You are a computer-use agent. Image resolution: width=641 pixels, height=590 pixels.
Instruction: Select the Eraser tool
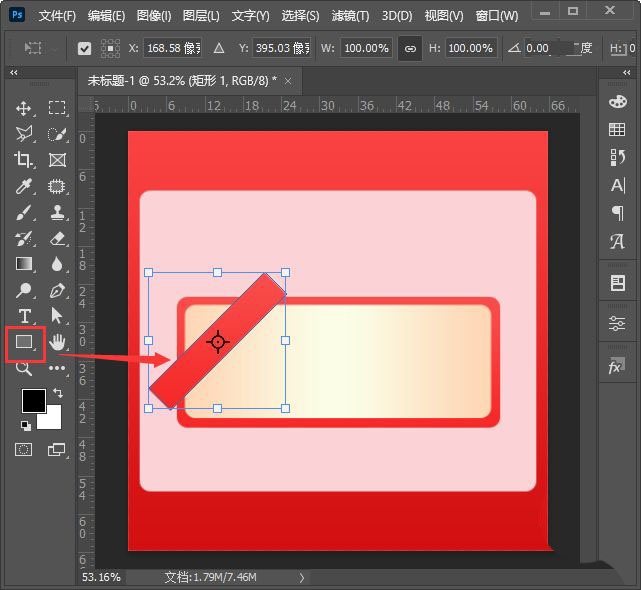[57, 239]
